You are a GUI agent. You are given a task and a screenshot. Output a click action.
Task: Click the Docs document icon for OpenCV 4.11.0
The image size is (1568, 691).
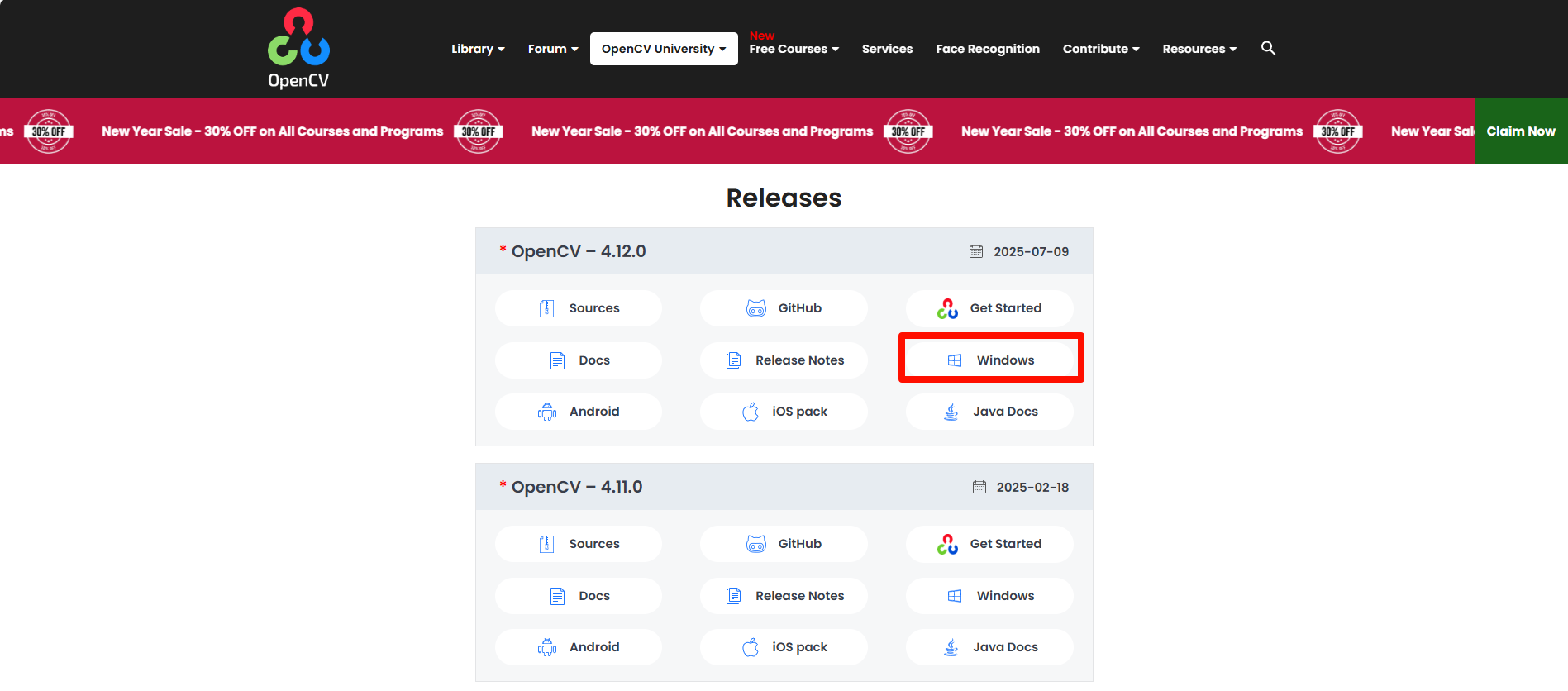[x=558, y=596]
